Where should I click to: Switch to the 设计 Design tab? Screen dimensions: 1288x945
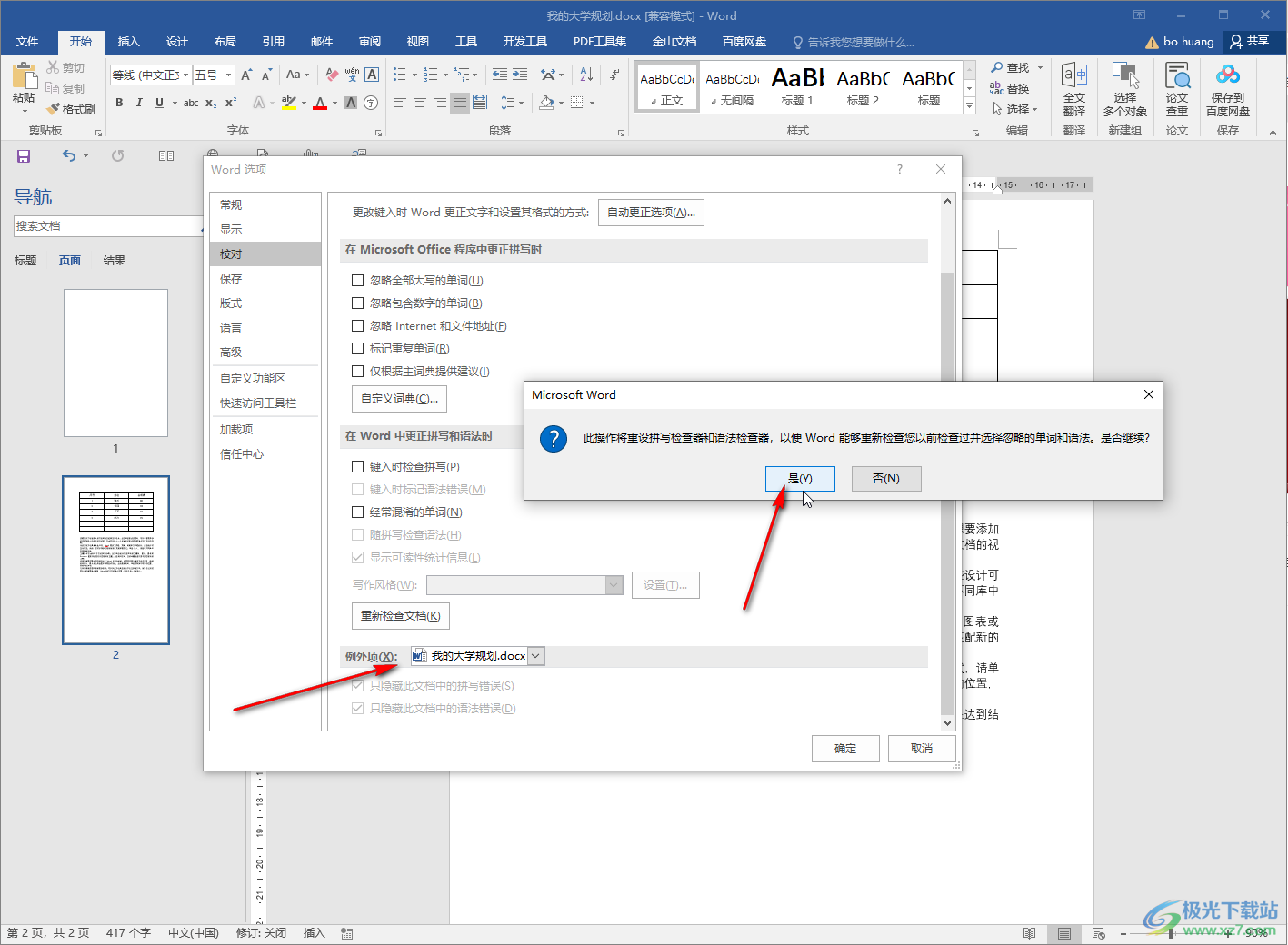click(177, 42)
